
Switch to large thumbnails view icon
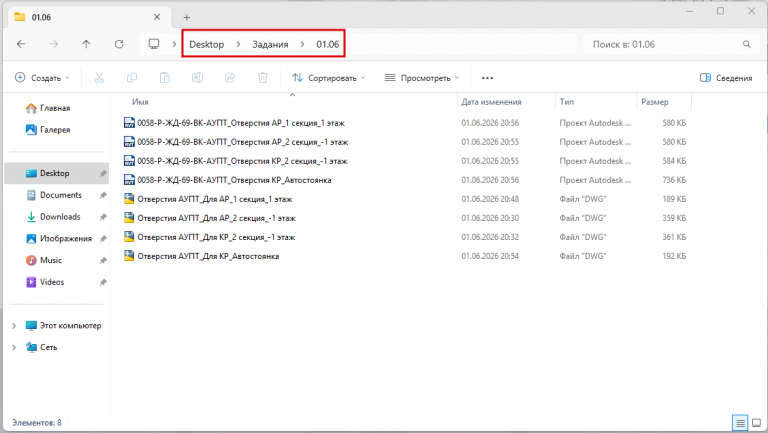click(757, 422)
